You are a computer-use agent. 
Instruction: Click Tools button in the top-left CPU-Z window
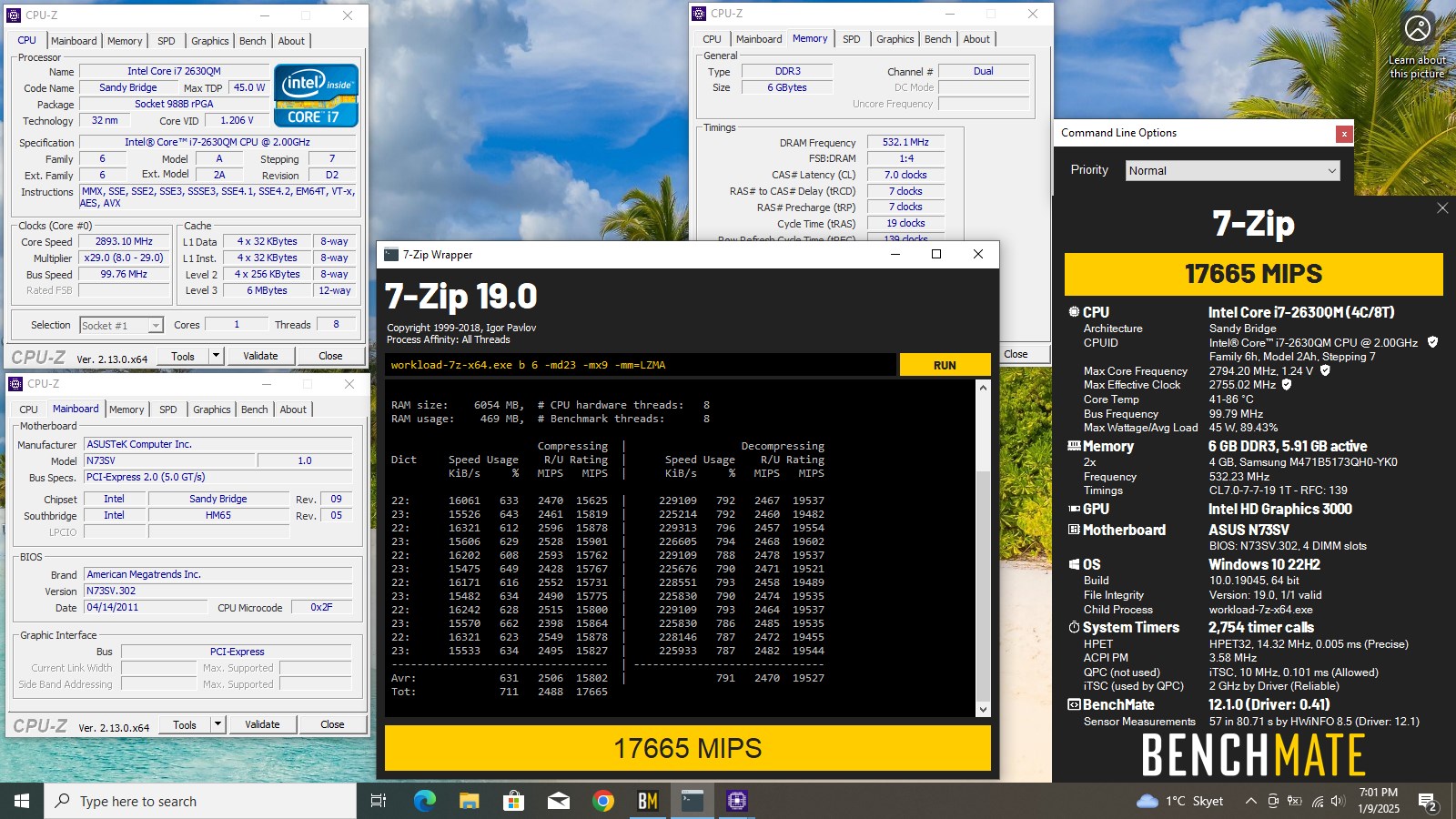[x=183, y=356]
